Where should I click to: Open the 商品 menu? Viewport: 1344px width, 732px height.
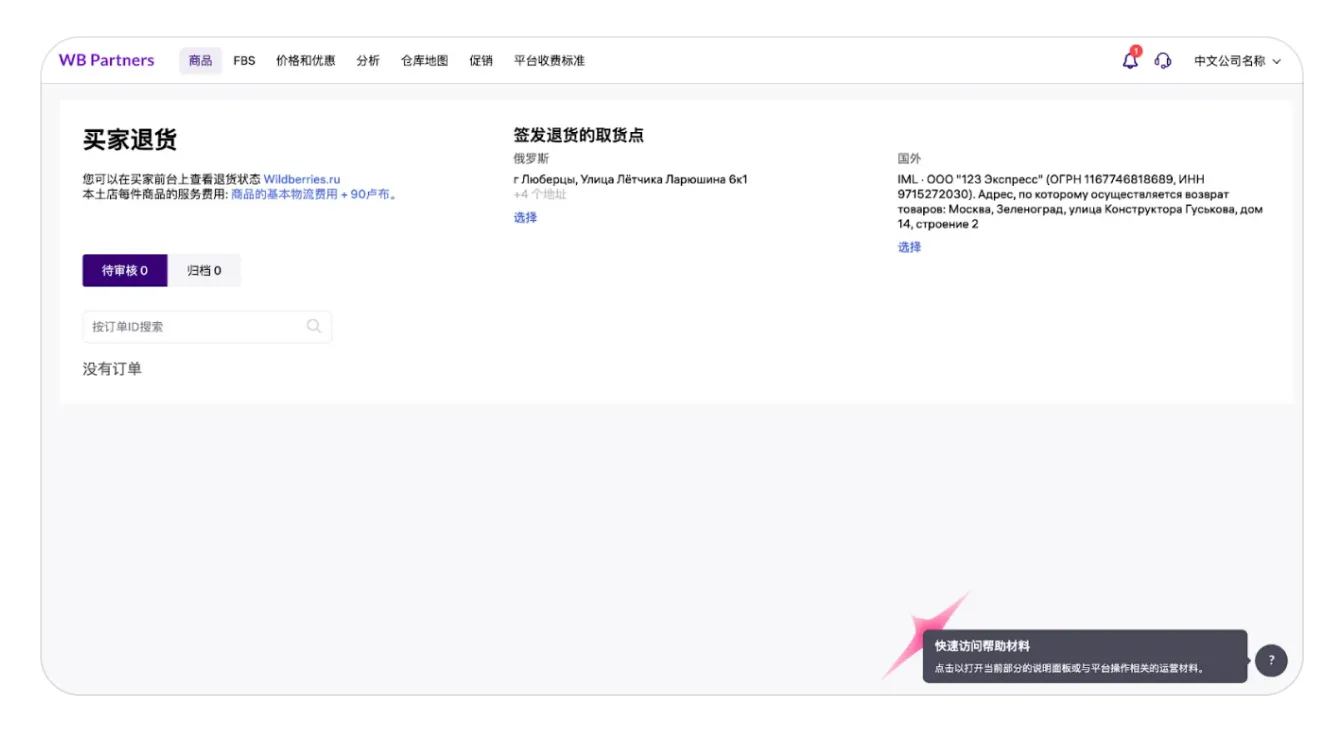coord(200,61)
